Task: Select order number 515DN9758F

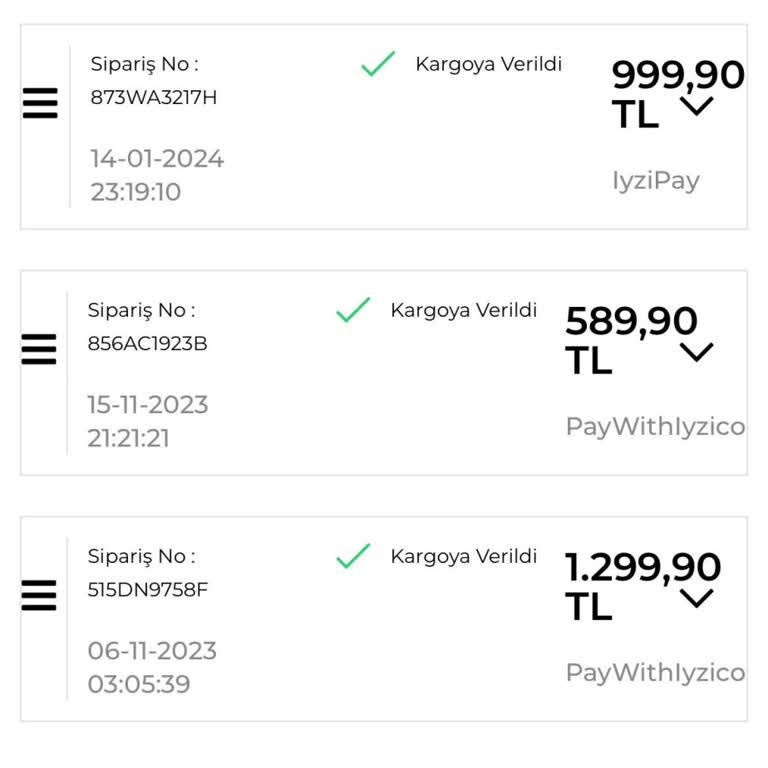Action: 147,590
